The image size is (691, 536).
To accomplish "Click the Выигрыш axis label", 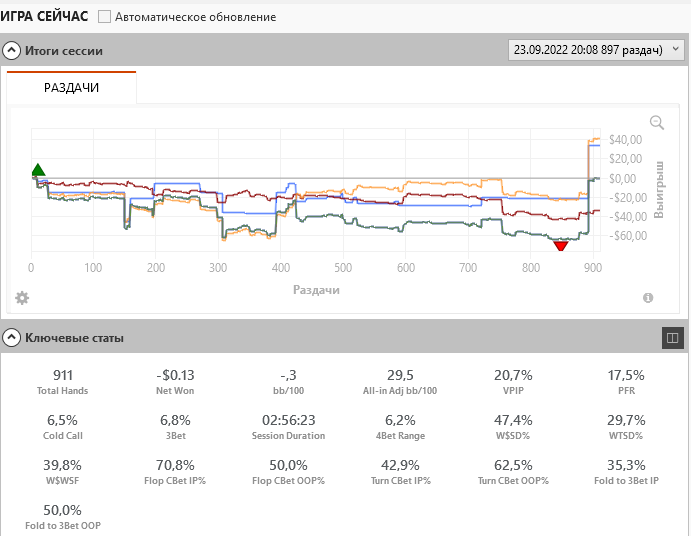I will click(658, 188).
